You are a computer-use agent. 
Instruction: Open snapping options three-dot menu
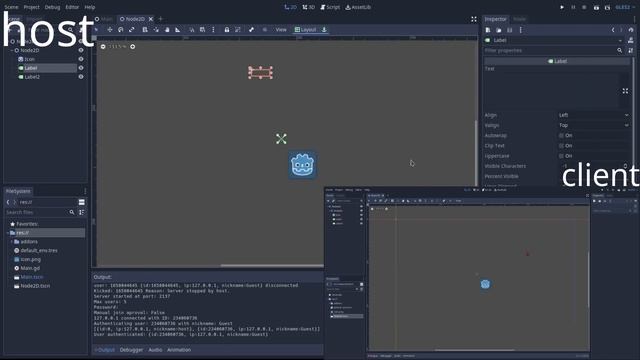click(213, 29)
